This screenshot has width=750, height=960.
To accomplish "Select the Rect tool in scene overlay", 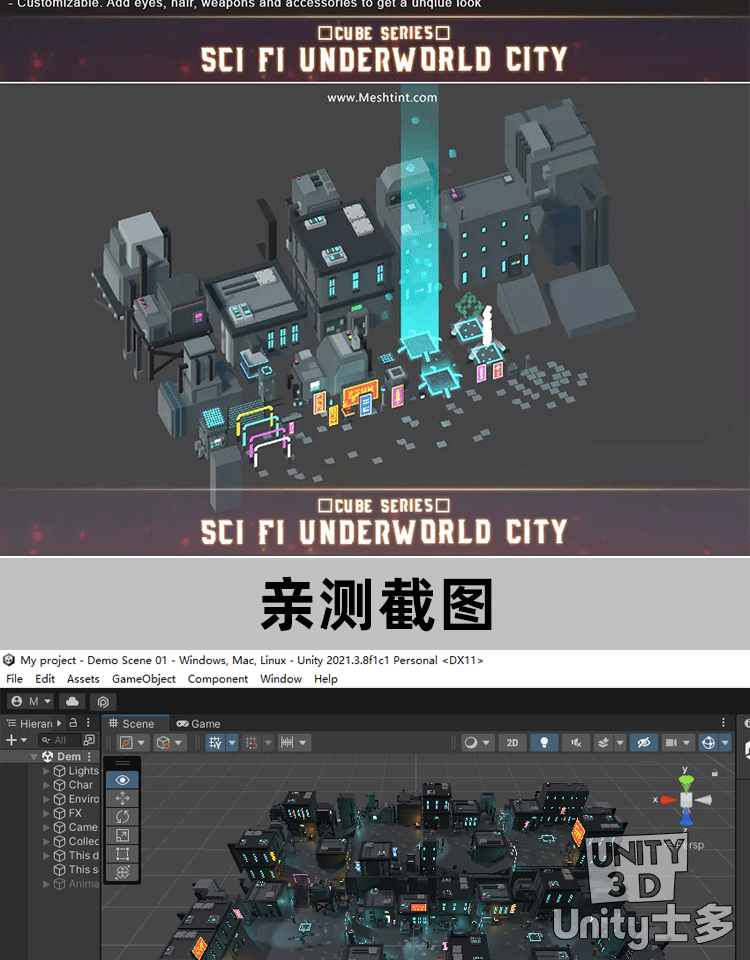I will (x=122, y=853).
